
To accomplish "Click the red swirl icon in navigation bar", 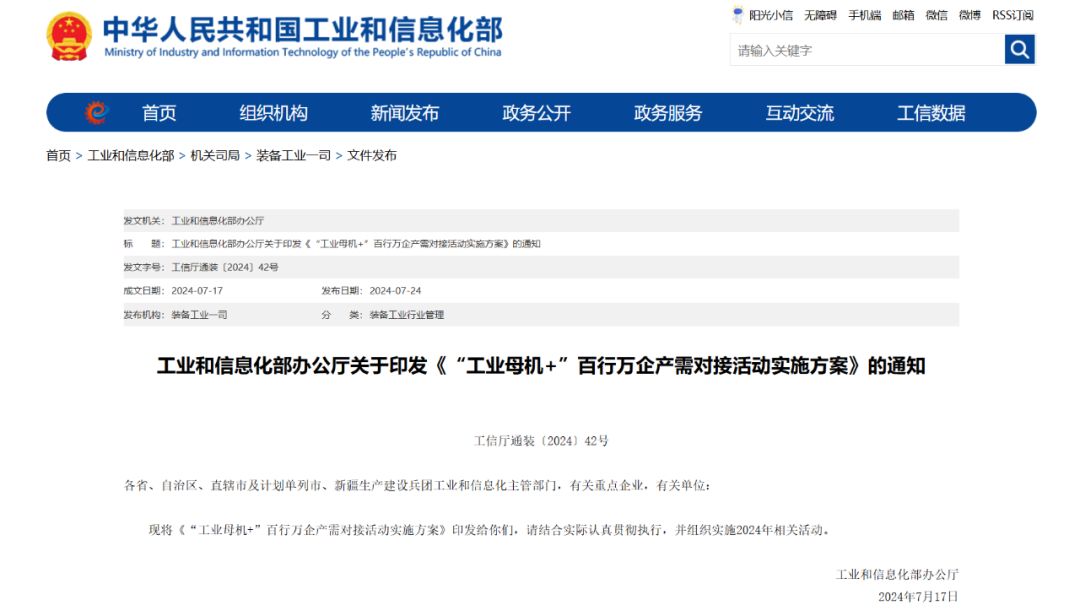I will click(x=96, y=113).
